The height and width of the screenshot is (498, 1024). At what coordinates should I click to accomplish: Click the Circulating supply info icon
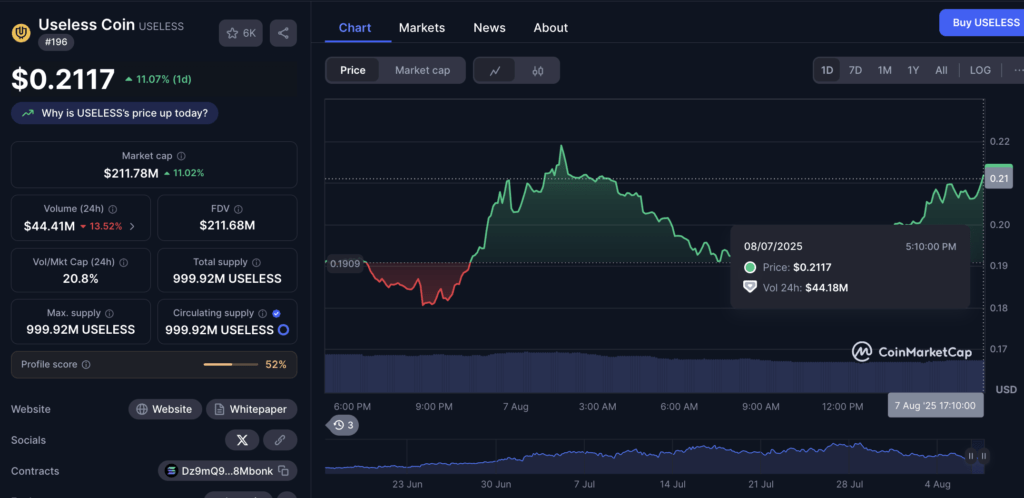262,314
